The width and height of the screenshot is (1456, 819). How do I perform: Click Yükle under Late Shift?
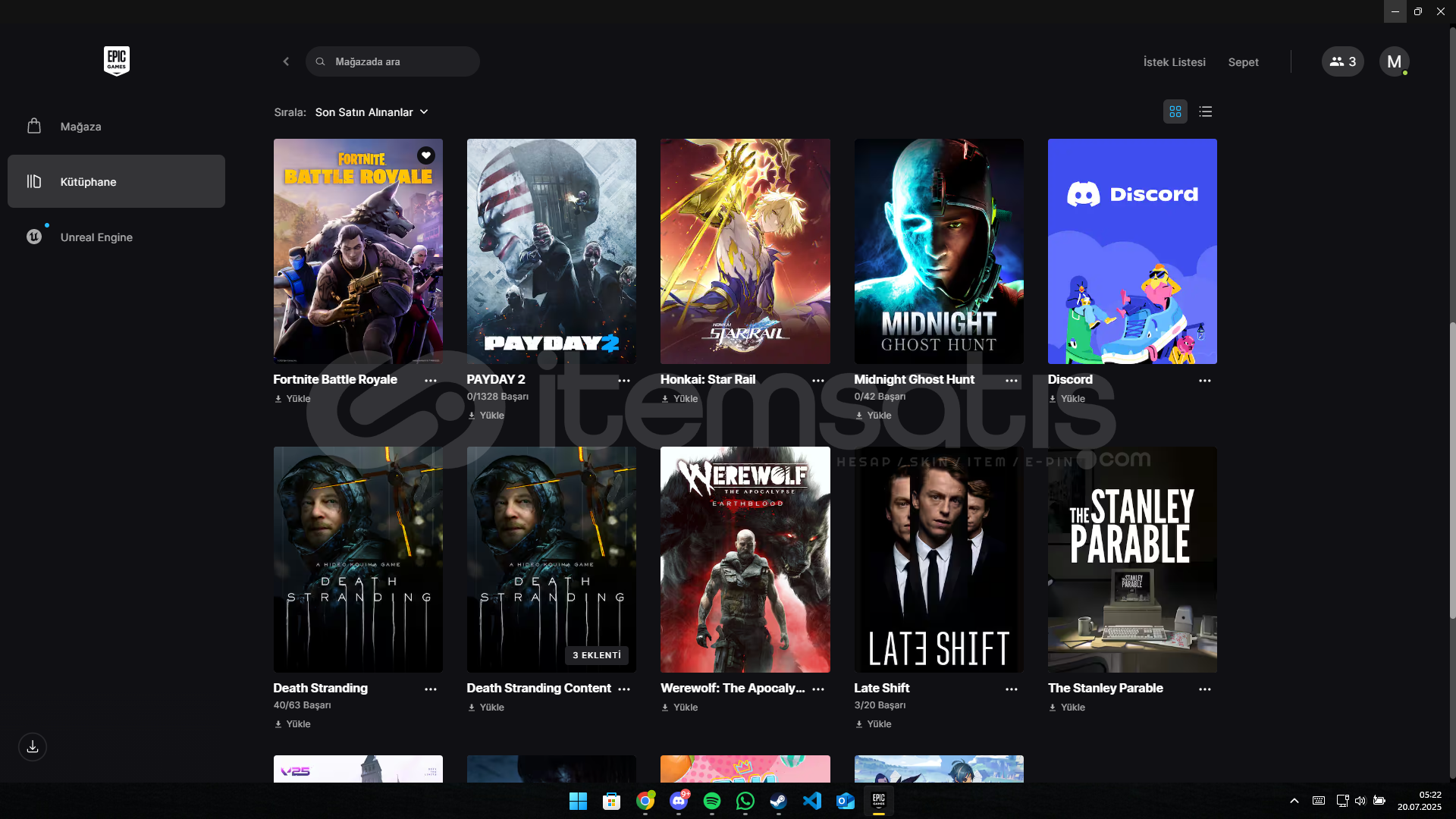click(874, 724)
